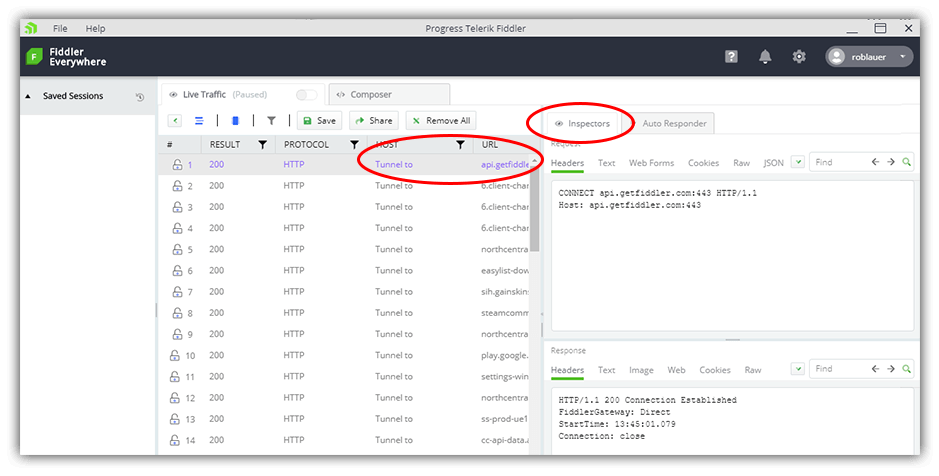
Task: Click the Request Find input field
Action: pos(840,162)
